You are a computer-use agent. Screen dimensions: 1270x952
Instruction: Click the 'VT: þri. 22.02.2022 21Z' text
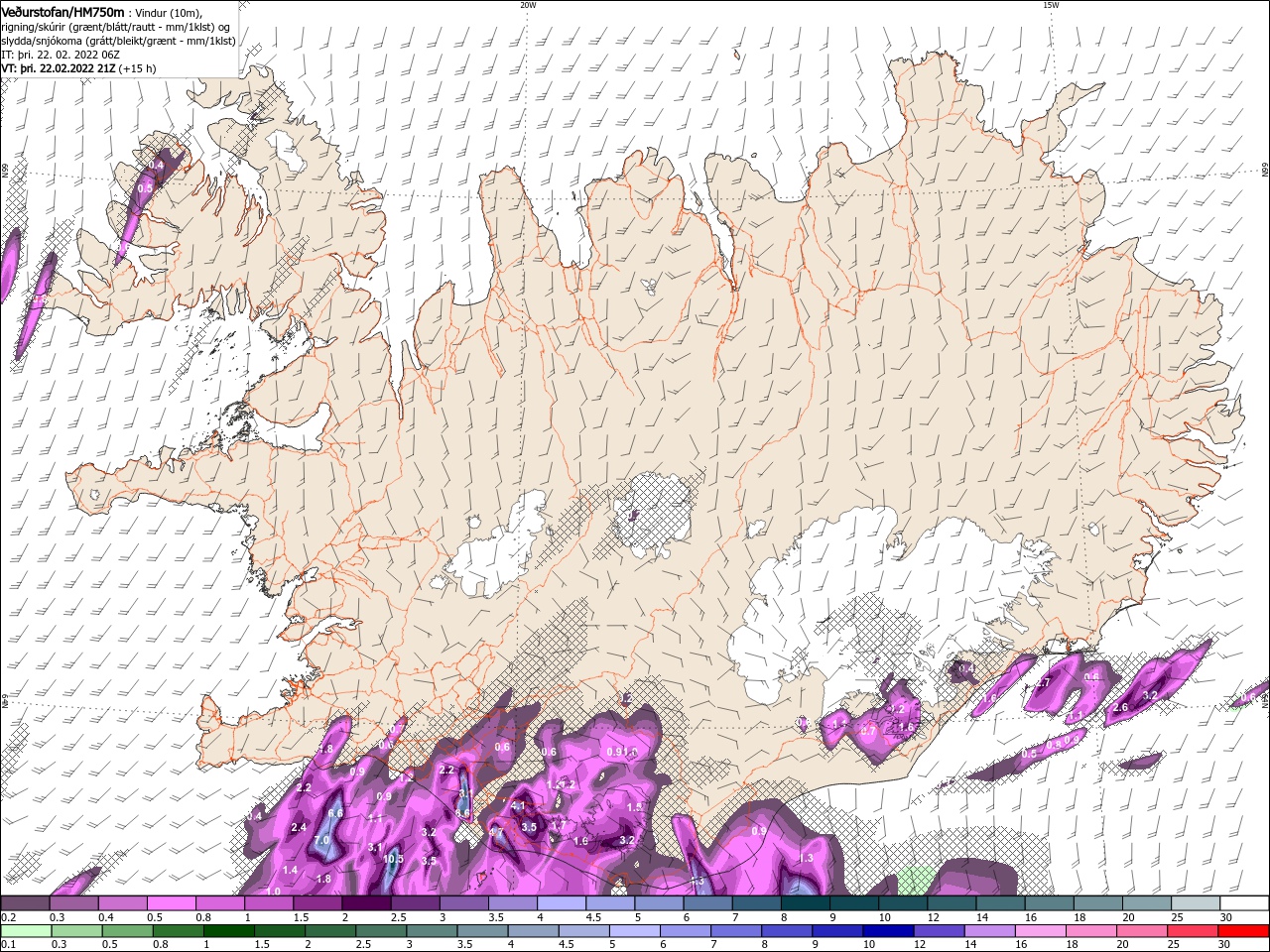(x=59, y=68)
